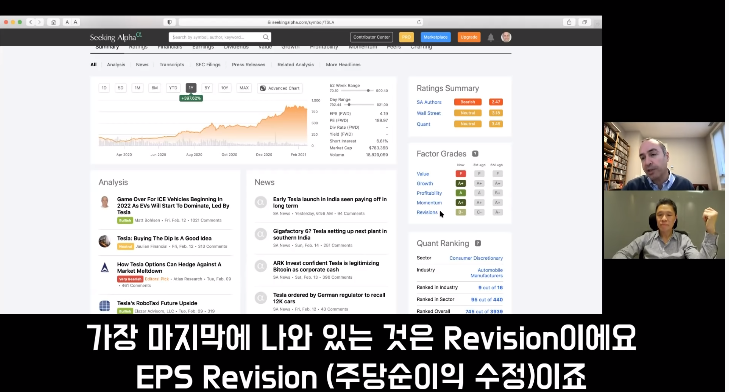Select the 5D chart range
Screen dimensions: 729x392
(120, 88)
